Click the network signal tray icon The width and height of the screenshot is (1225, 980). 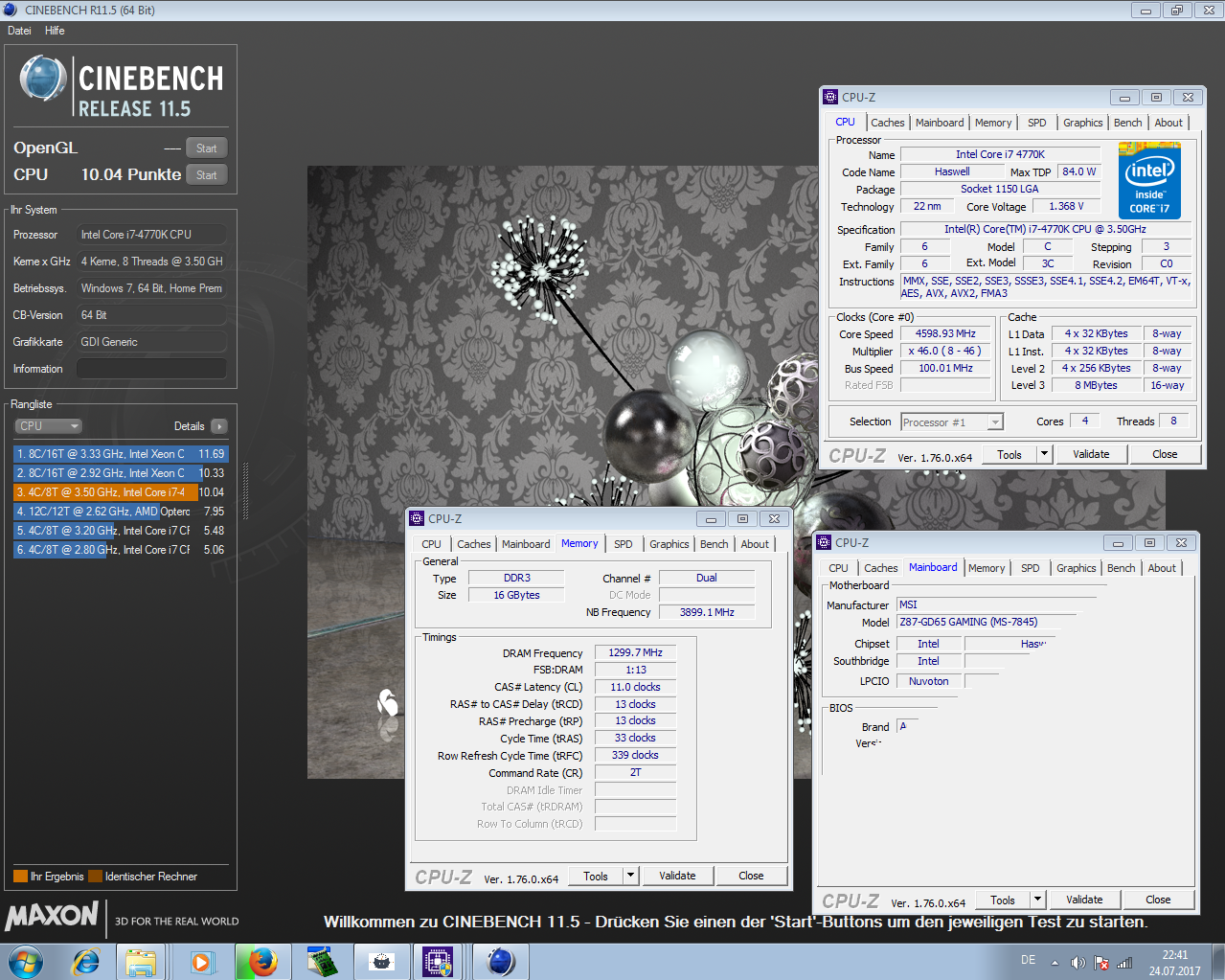[1124, 963]
